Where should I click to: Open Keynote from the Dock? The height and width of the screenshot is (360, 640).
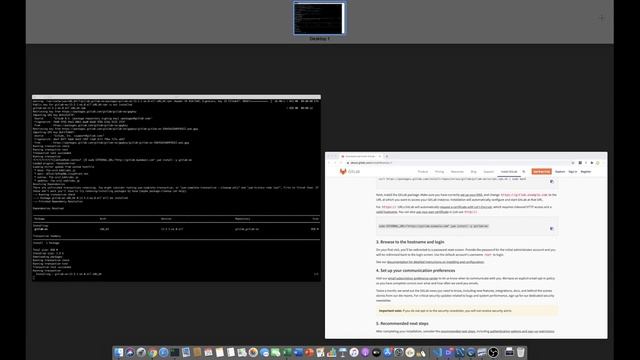(x=342, y=353)
